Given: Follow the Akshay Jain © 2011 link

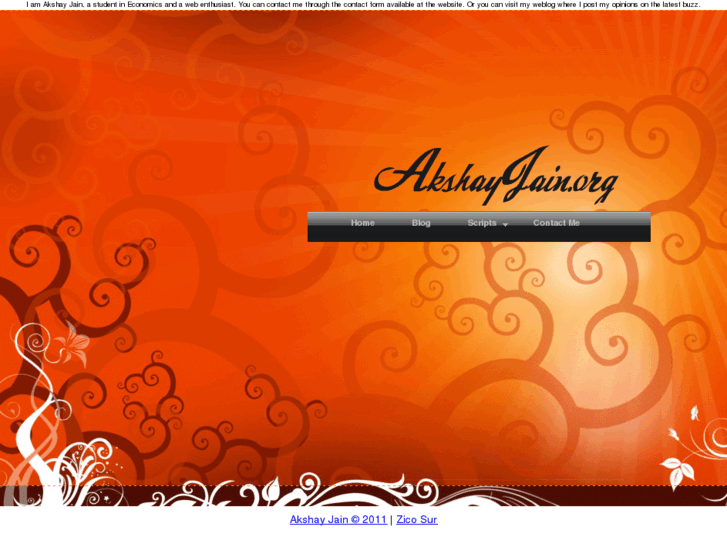Looking at the screenshot, I should [x=338, y=519].
